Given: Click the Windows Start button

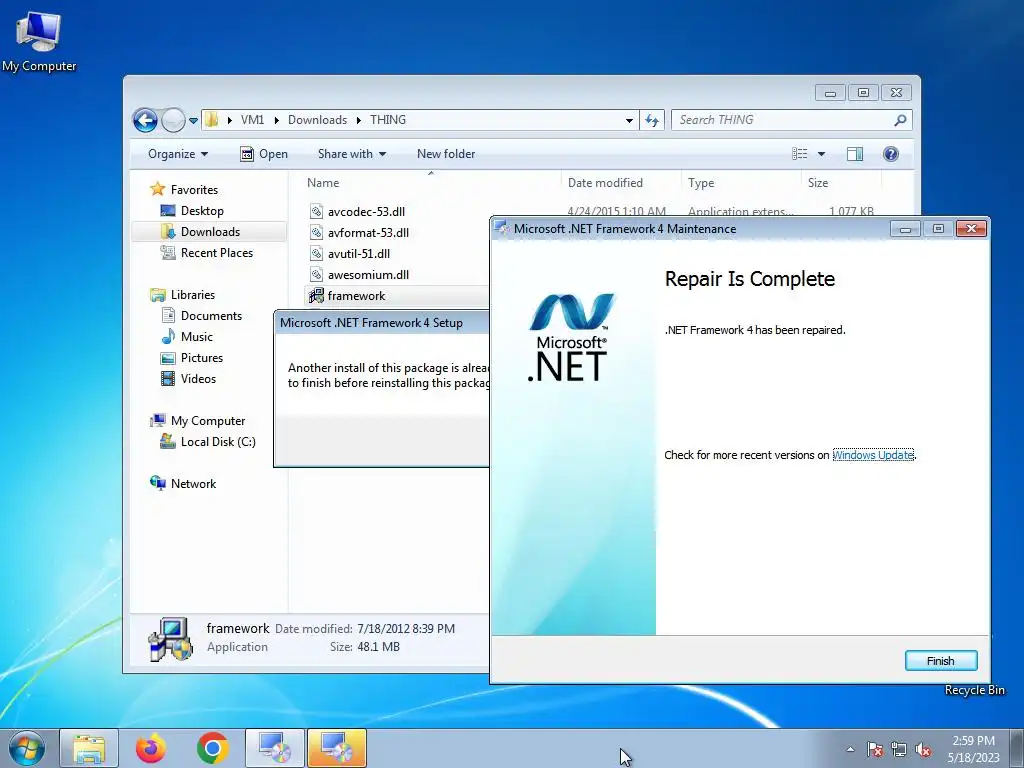Looking at the screenshot, I should (x=27, y=748).
